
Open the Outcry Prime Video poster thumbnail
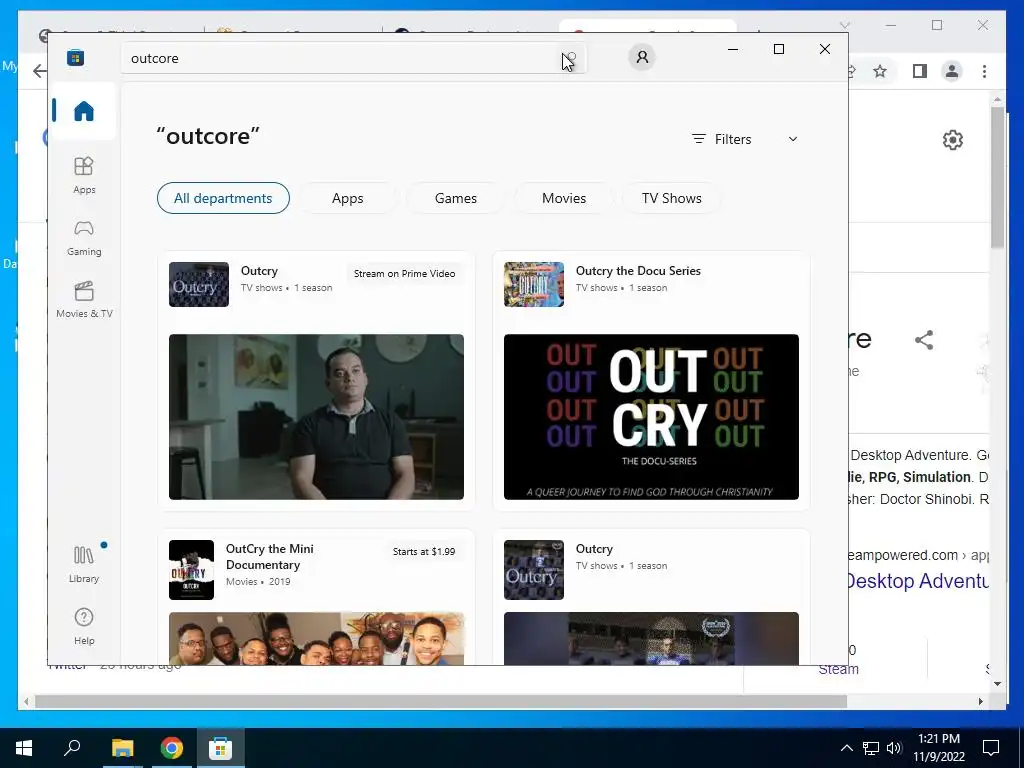[199, 284]
